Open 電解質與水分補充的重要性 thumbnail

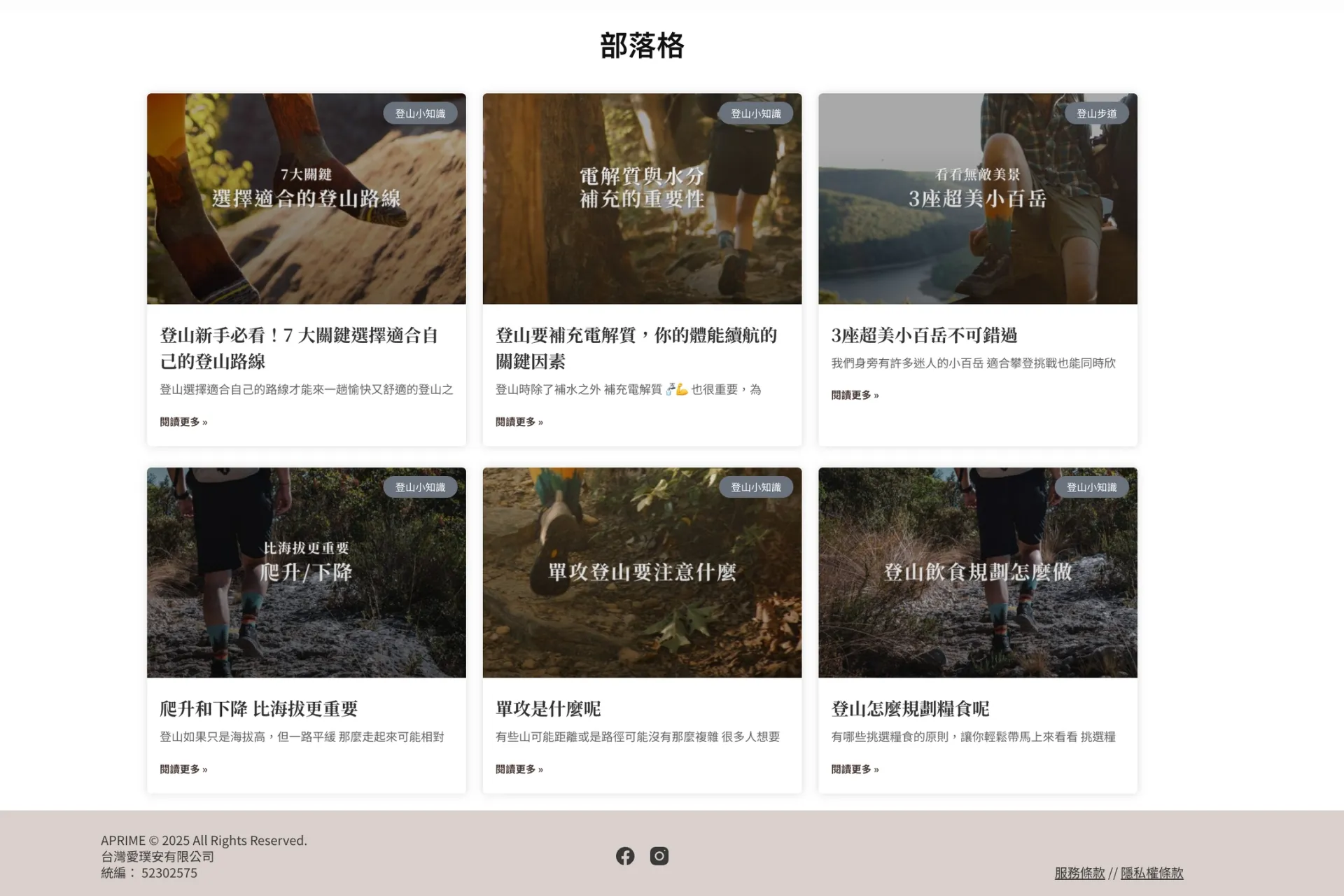click(x=642, y=238)
